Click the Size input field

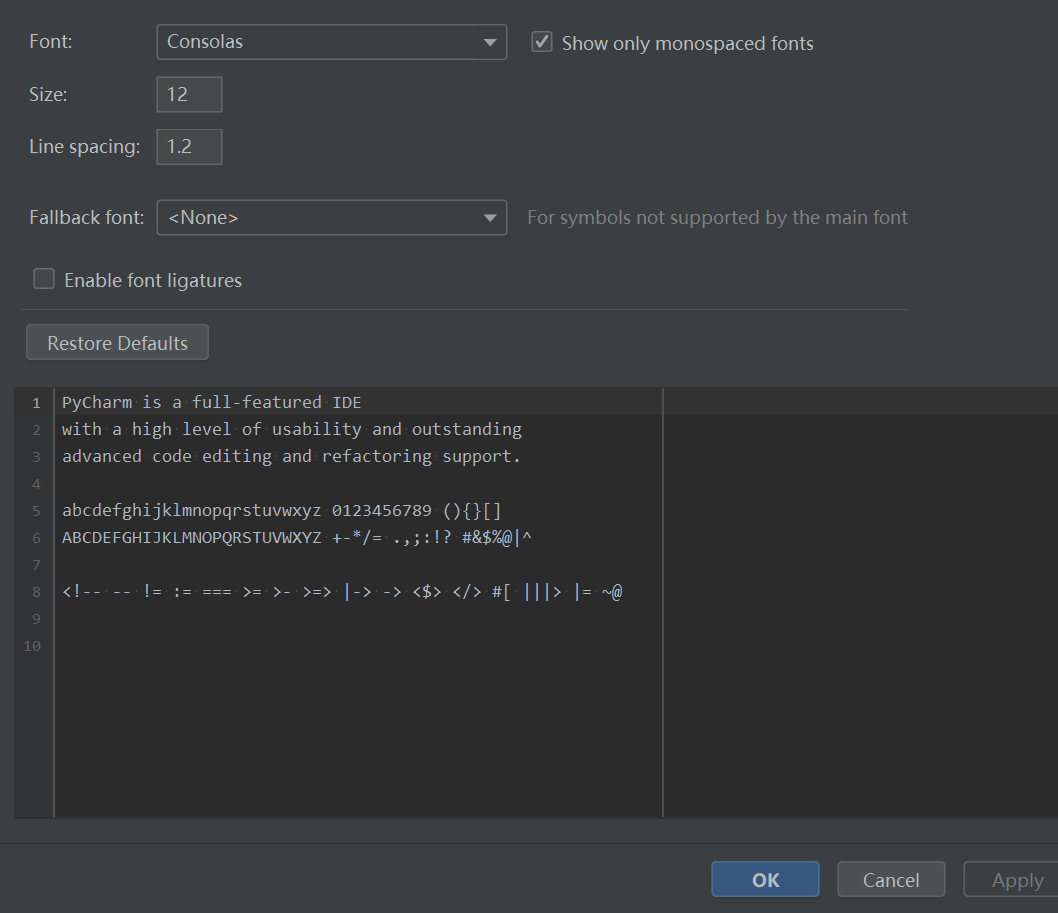pos(189,95)
